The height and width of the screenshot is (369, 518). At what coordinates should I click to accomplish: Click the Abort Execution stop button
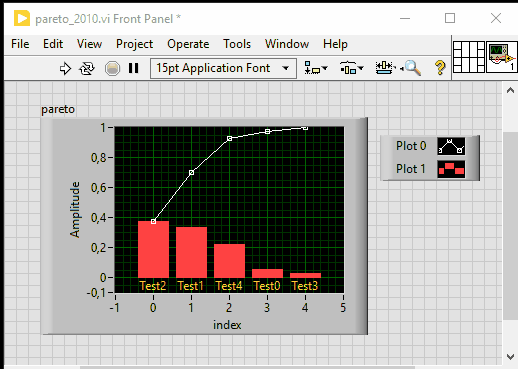pos(112,69)
